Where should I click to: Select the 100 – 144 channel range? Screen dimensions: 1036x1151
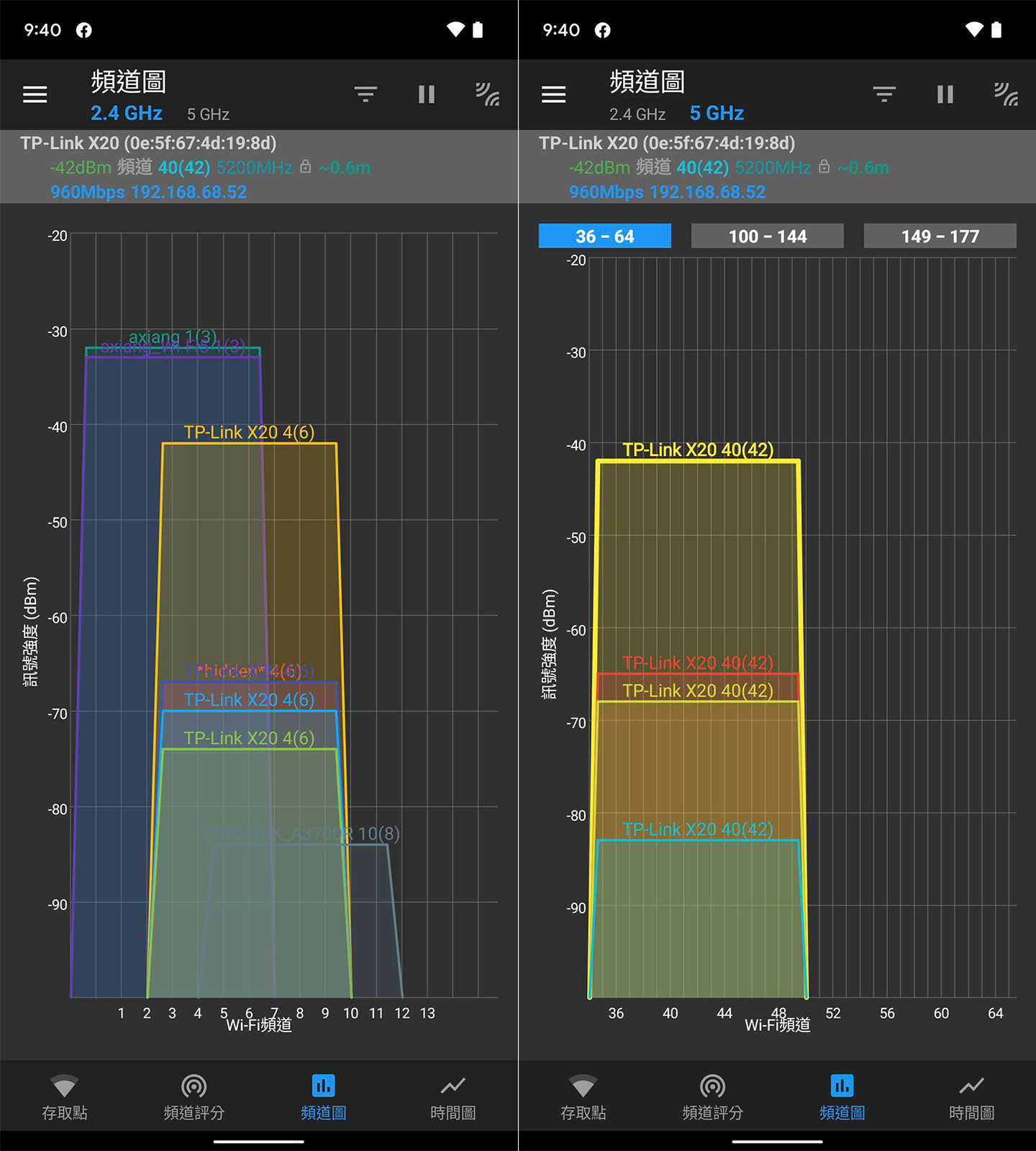point(768,236)
